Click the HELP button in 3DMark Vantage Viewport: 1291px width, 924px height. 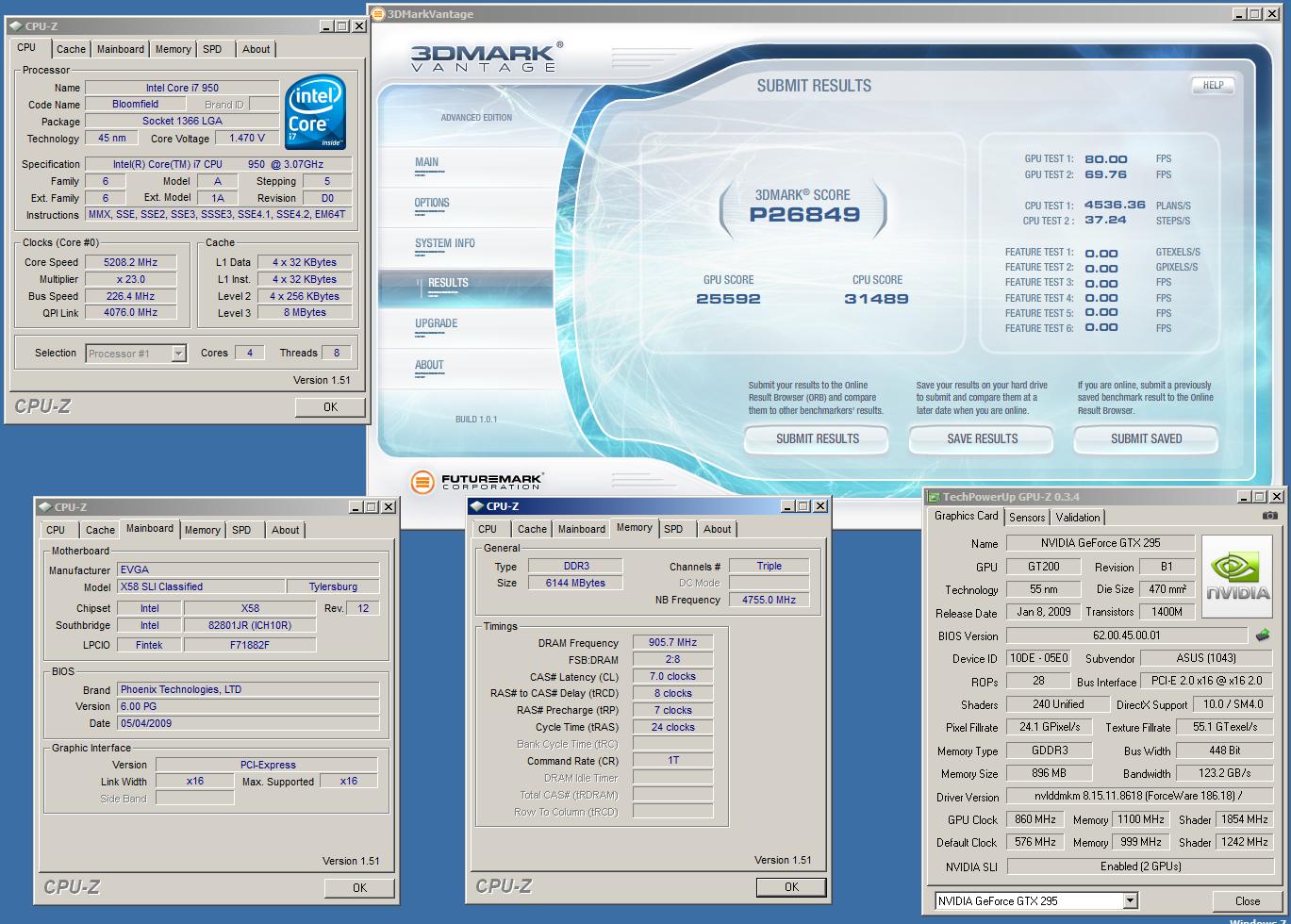pyautogui.click(x=1213, y=85)
